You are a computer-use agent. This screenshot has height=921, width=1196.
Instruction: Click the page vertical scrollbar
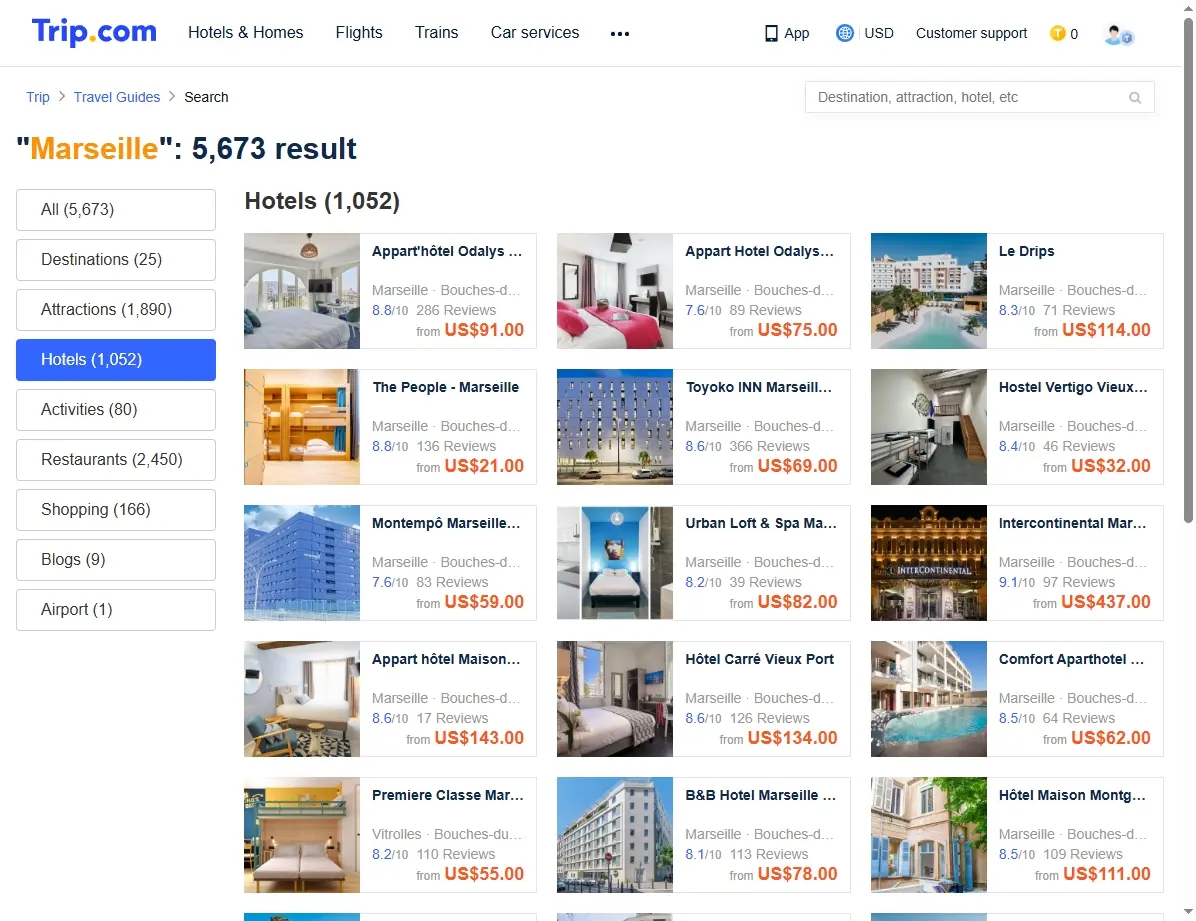(x=1188, y=271)
